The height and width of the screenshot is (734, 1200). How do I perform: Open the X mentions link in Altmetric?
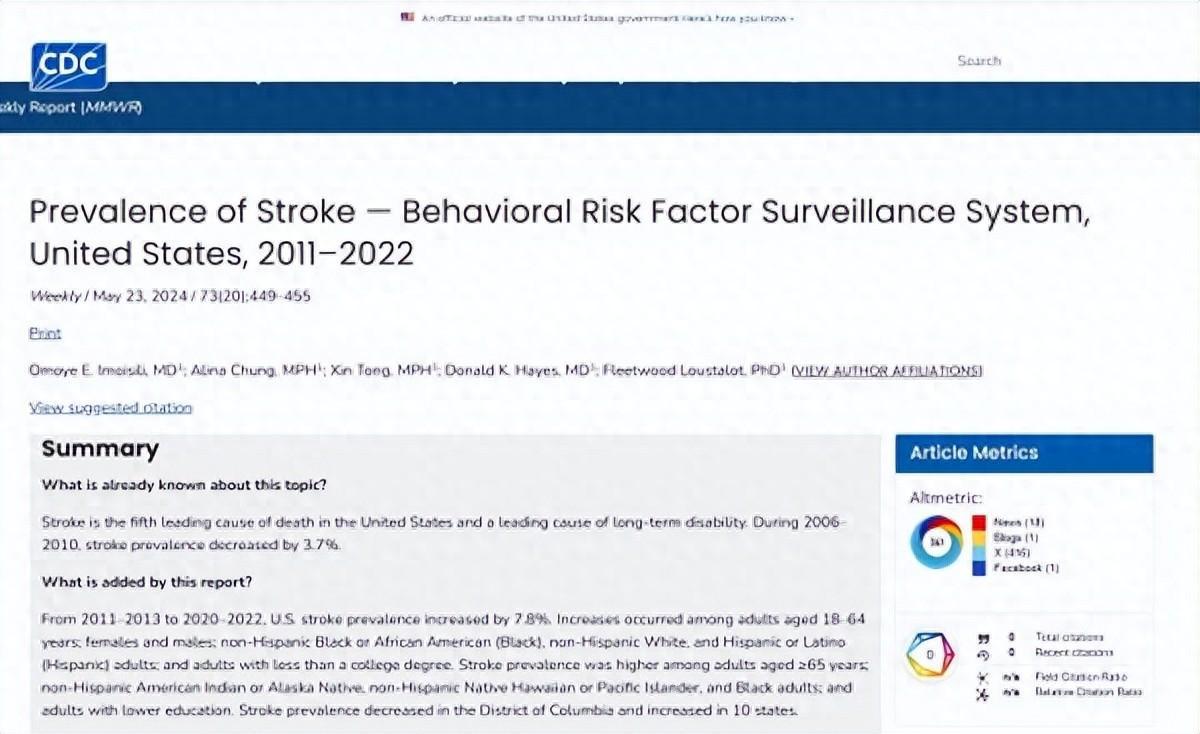1012,552
